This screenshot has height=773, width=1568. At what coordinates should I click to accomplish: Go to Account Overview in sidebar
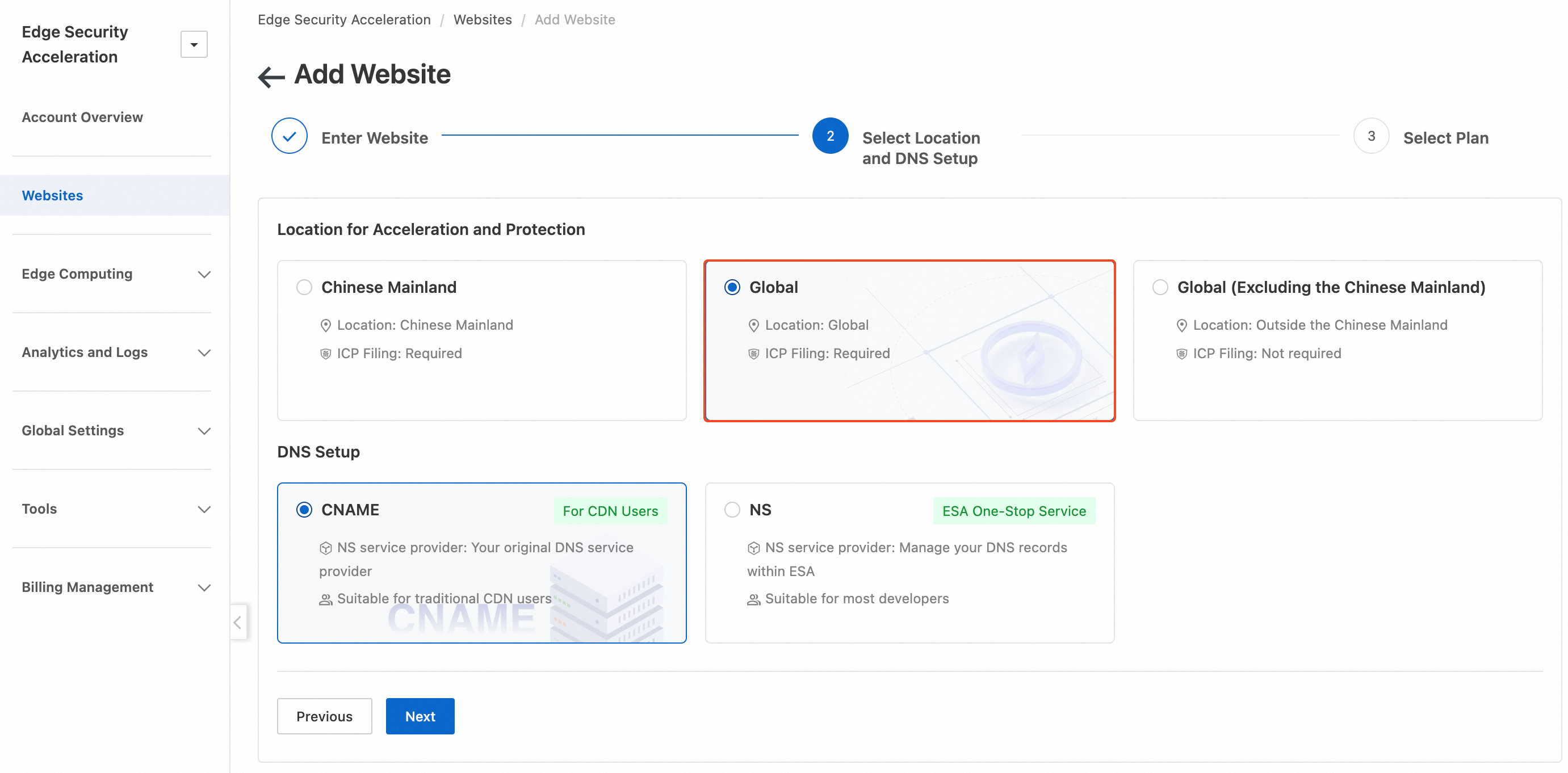coord(82,117)
